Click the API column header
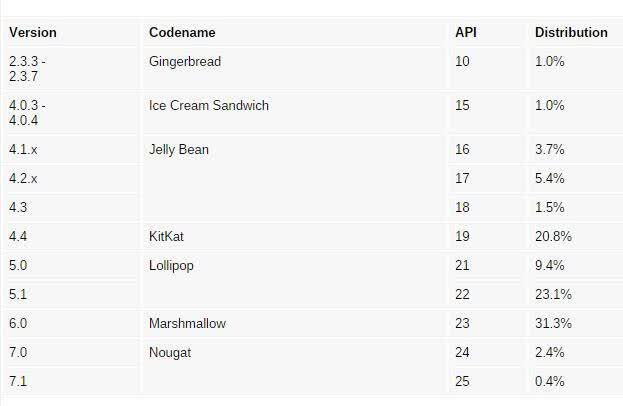 [466, 33]
